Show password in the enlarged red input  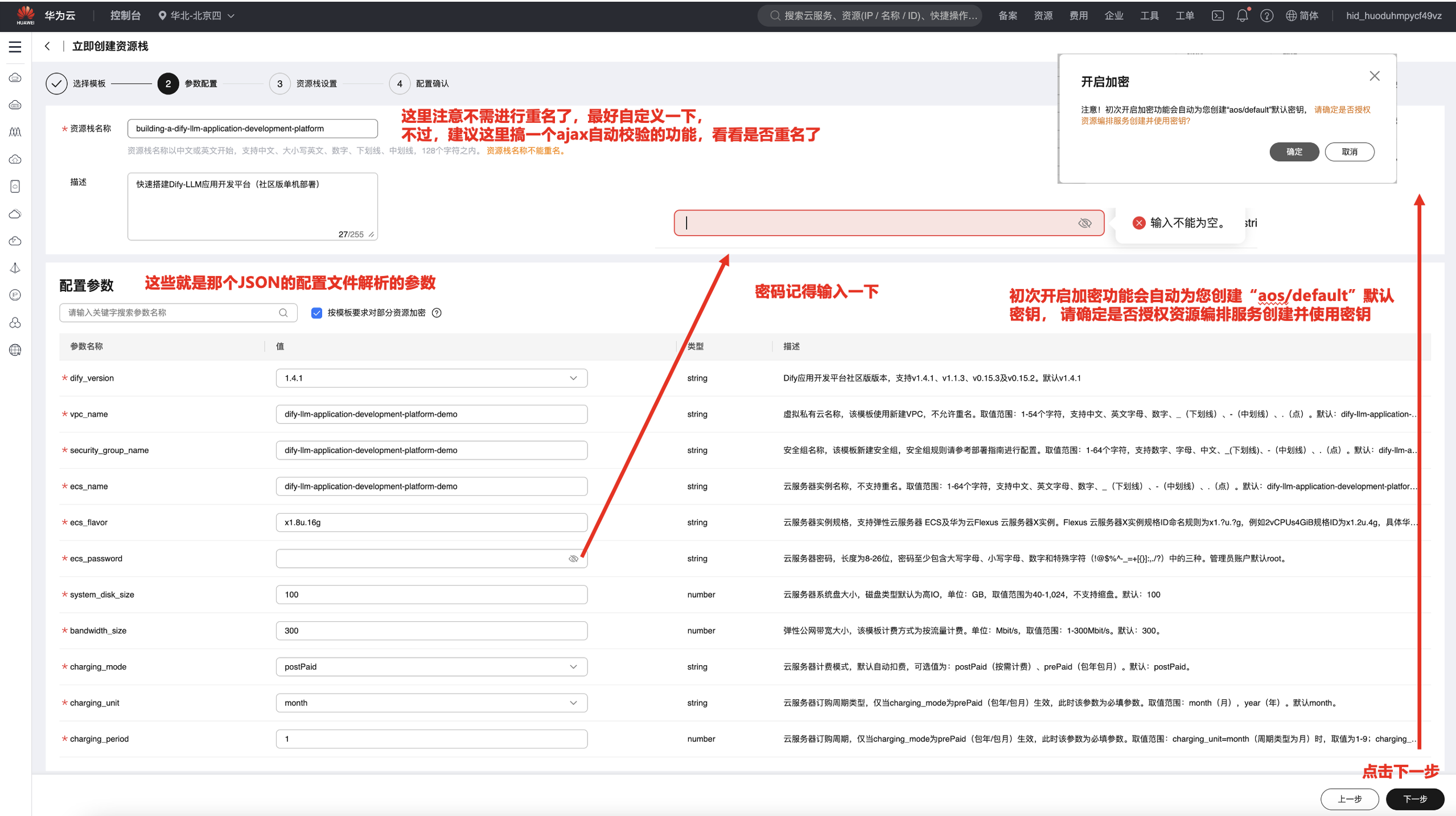(x=1084, y=223)
